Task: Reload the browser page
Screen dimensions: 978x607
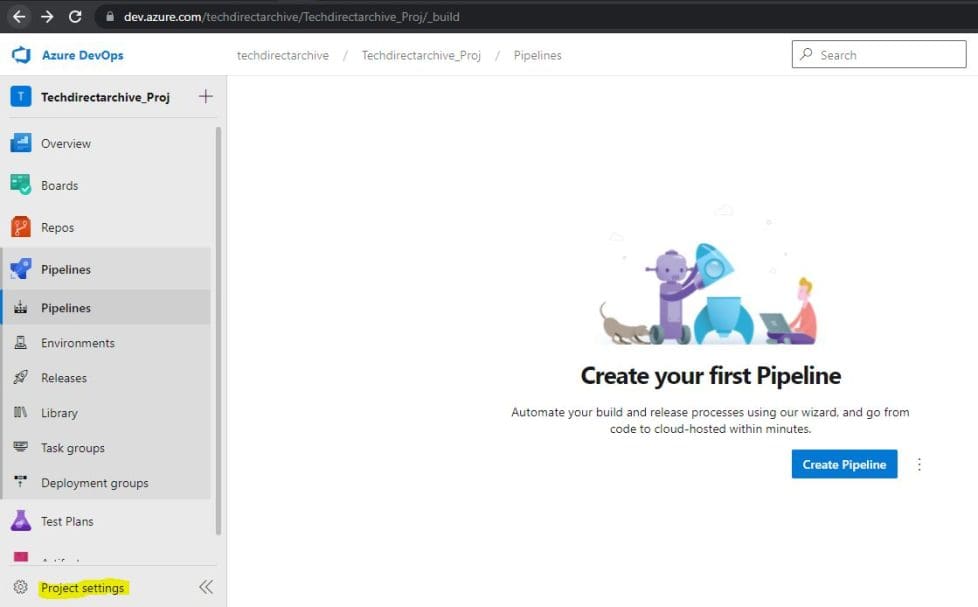Action: (x=75, y=16)
